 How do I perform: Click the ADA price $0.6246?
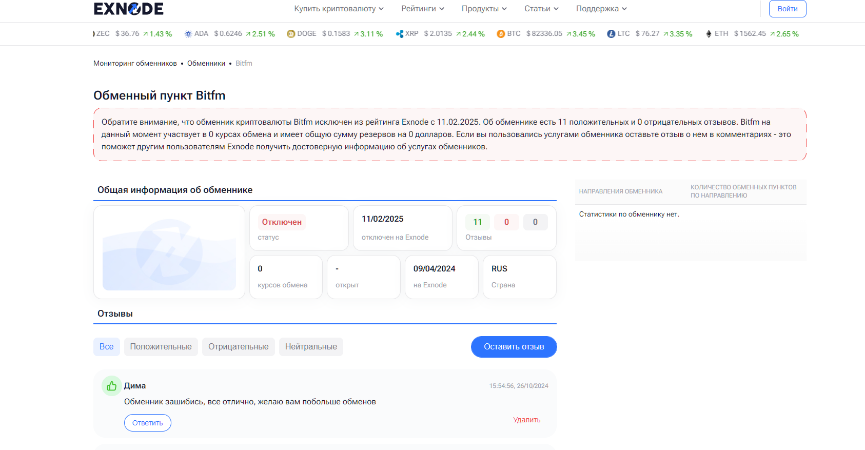228,34
